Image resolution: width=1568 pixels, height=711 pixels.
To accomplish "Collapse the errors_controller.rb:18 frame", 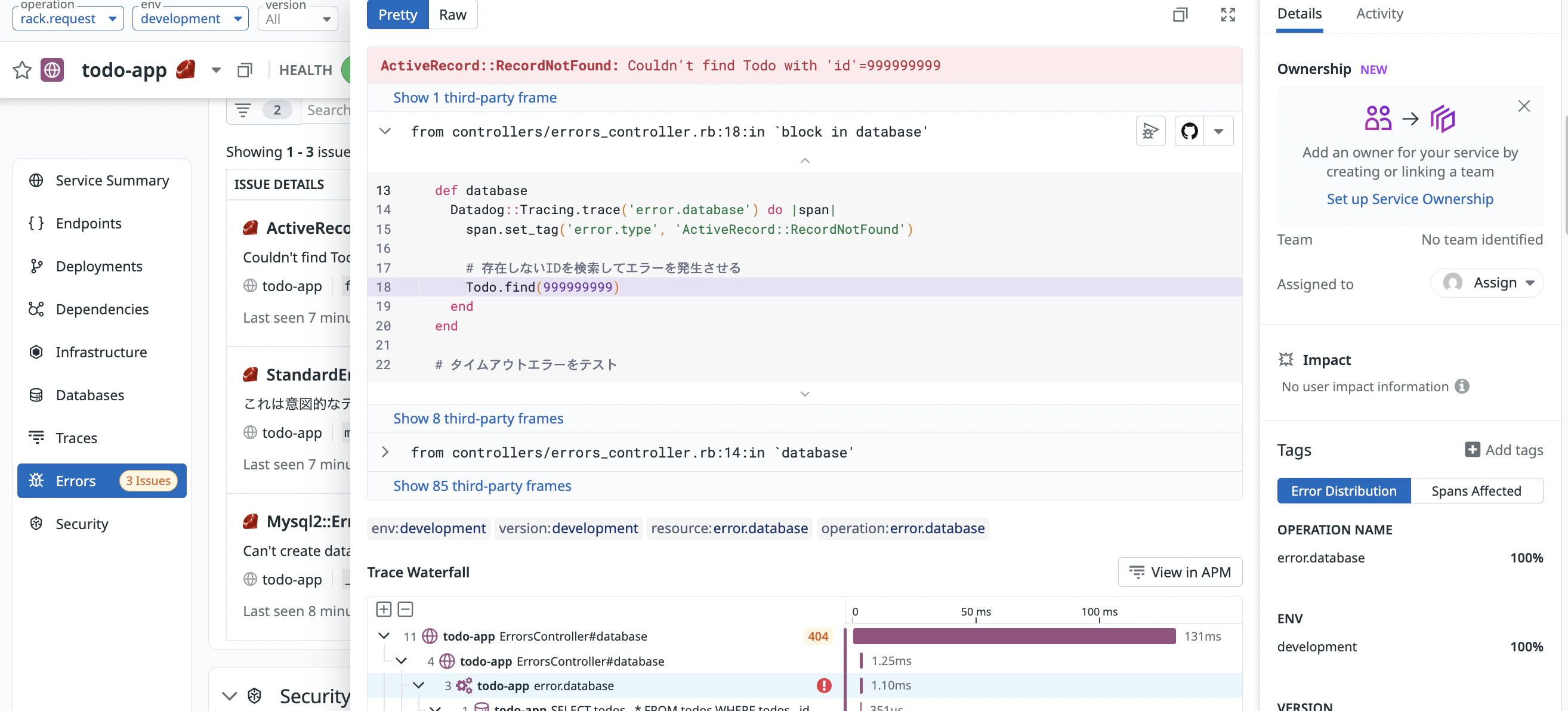I will pos(385,131).
